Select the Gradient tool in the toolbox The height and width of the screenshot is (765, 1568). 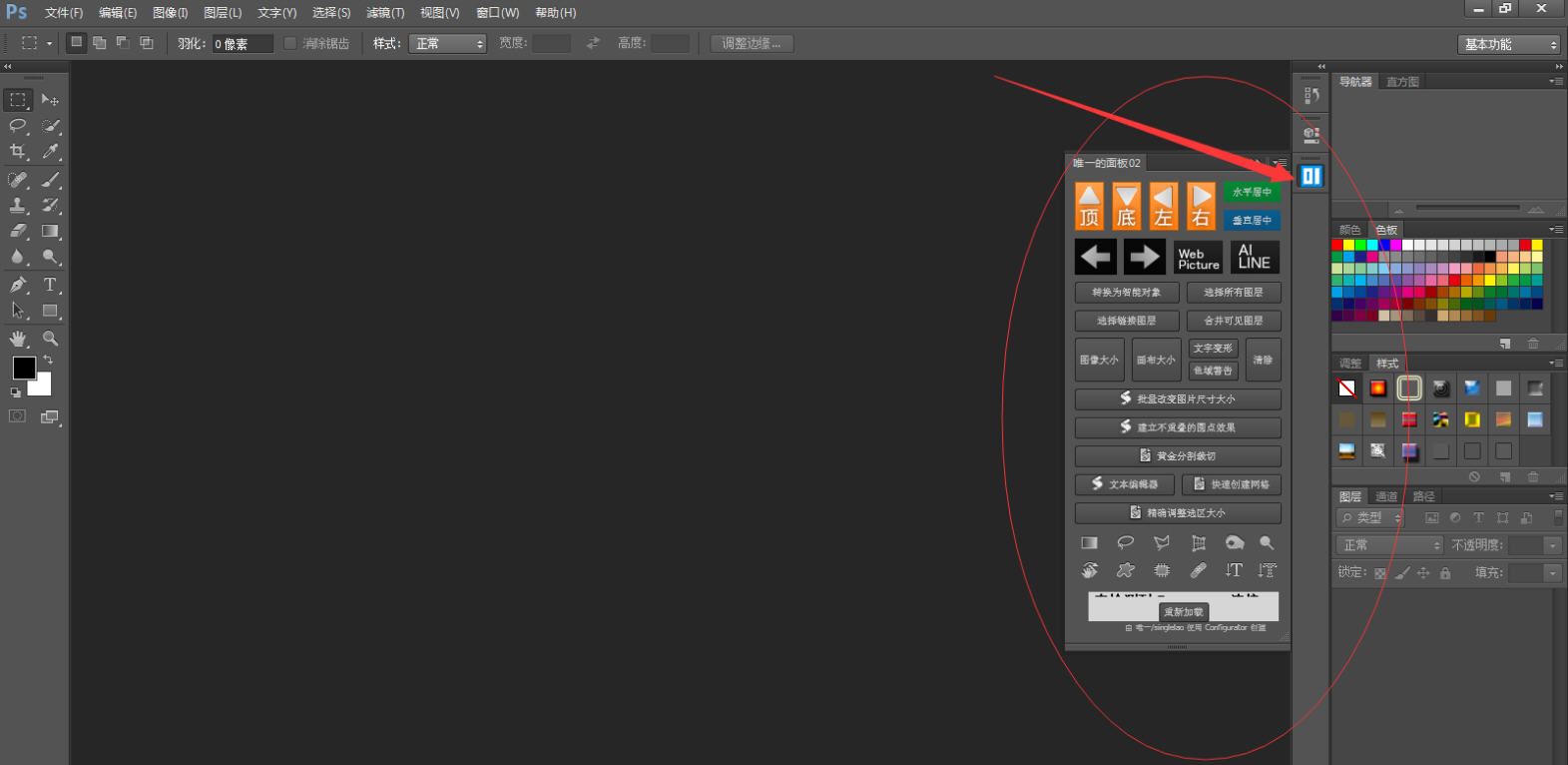[50, 231]
